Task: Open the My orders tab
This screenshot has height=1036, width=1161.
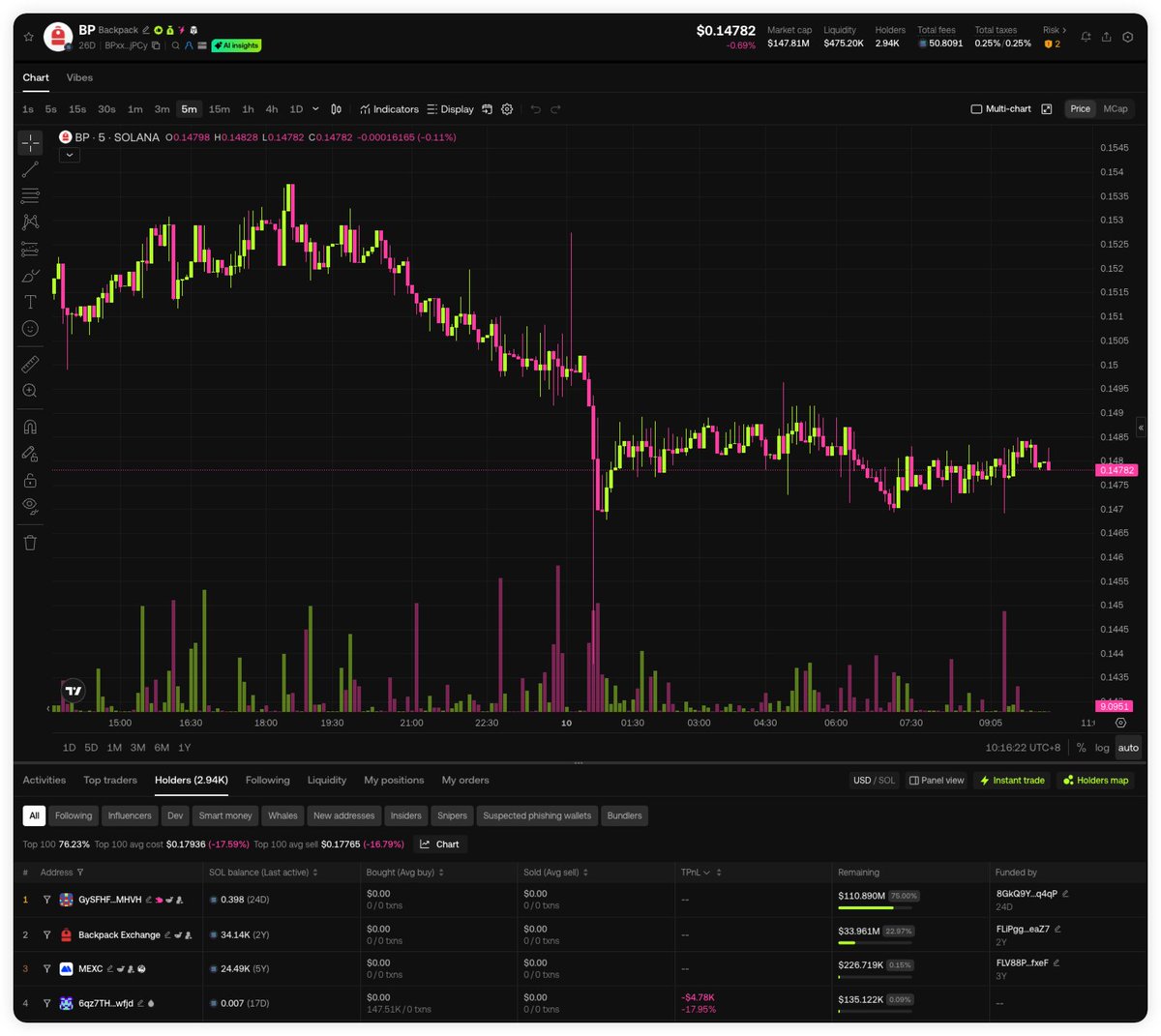Action: pos(465,781)
